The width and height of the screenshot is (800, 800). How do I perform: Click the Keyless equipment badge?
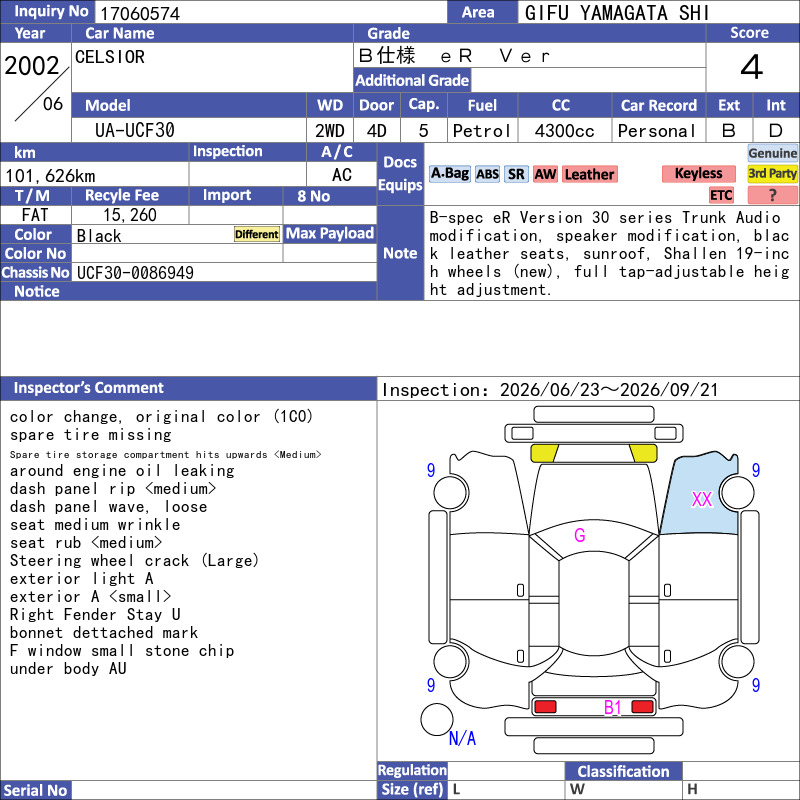[x=698, y=173]
